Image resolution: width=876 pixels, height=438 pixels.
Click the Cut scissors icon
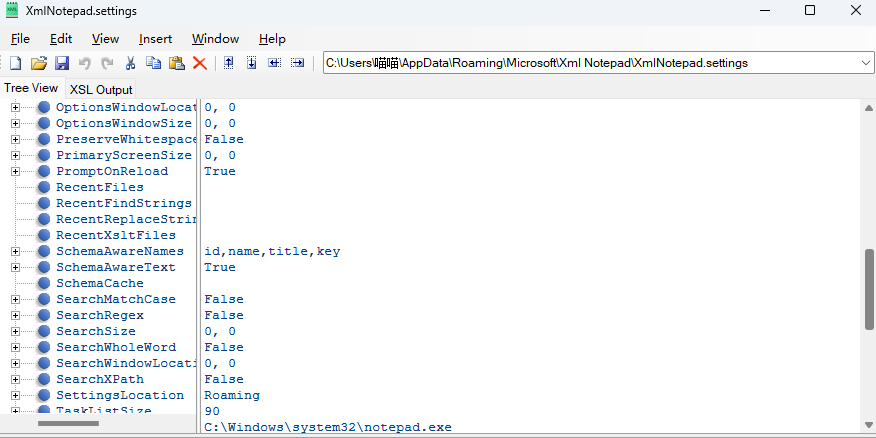[130, 63]
